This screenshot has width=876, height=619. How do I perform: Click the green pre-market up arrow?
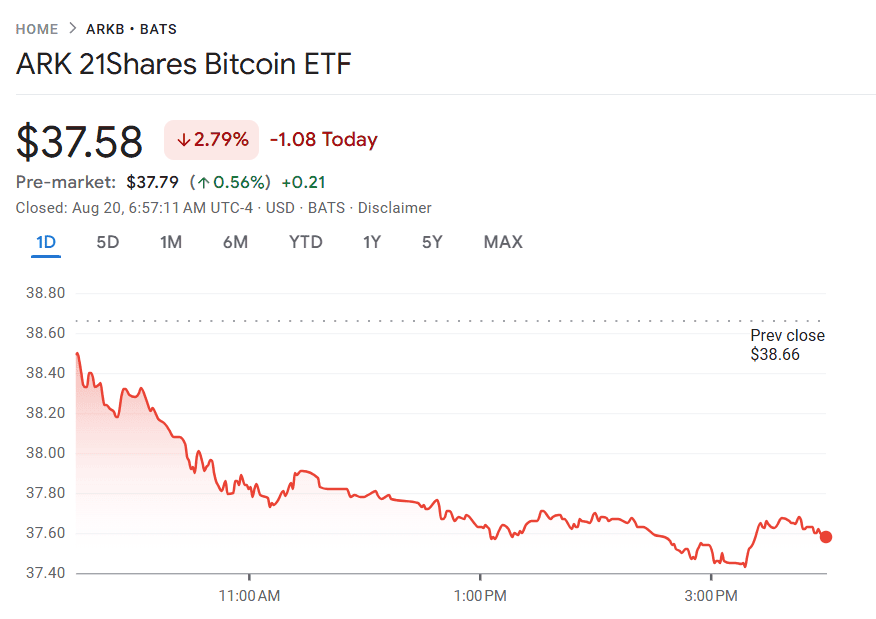coord(202,182)
